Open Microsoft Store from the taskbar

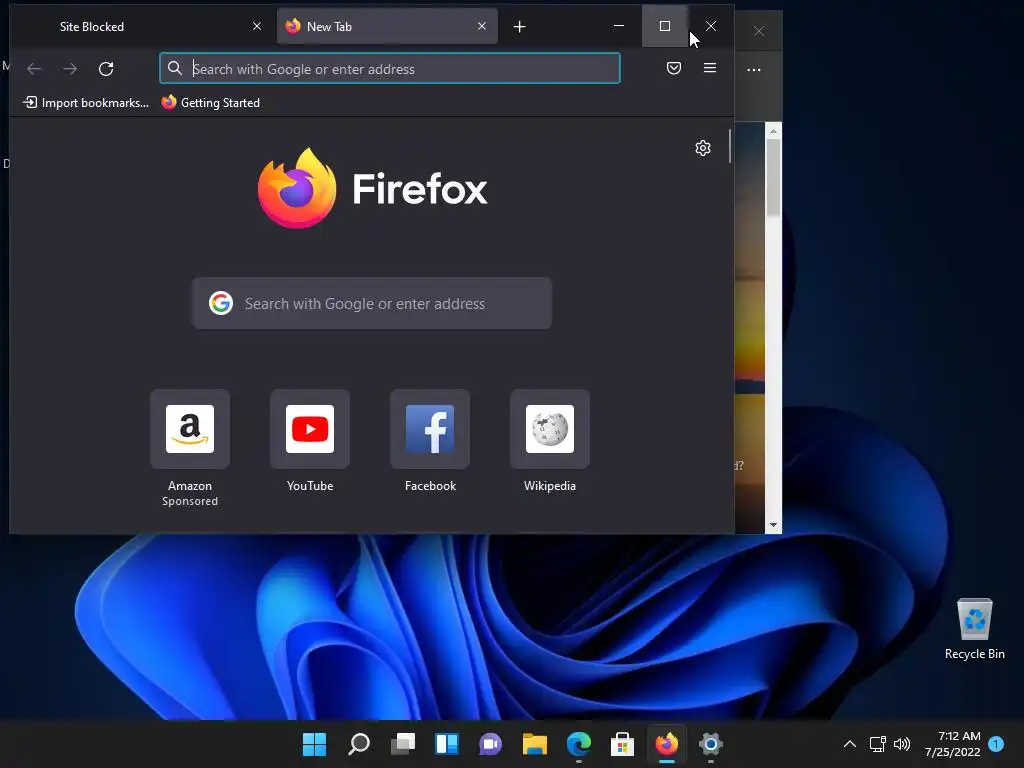[622, 744]
